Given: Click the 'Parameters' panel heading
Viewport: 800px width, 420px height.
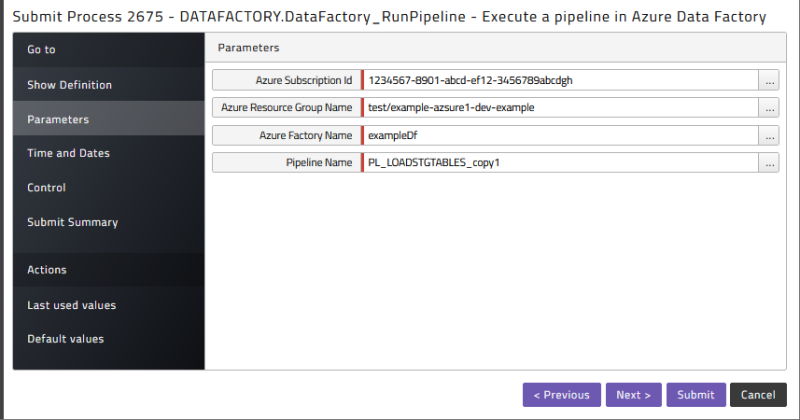Looking at the screenshot, I should click(x=248, y=47).
